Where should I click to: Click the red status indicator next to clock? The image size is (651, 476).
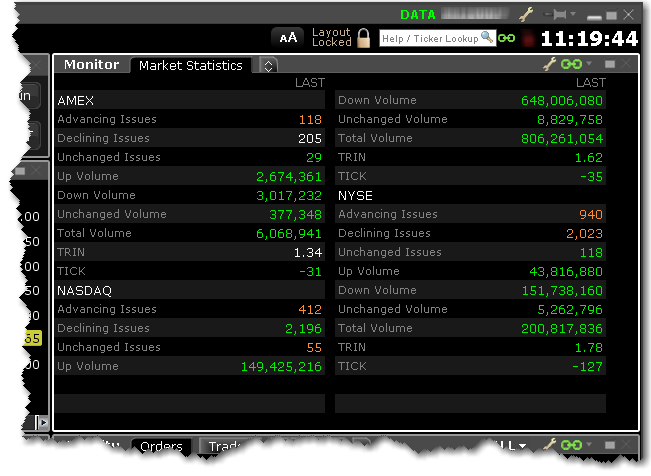point(528,39)
